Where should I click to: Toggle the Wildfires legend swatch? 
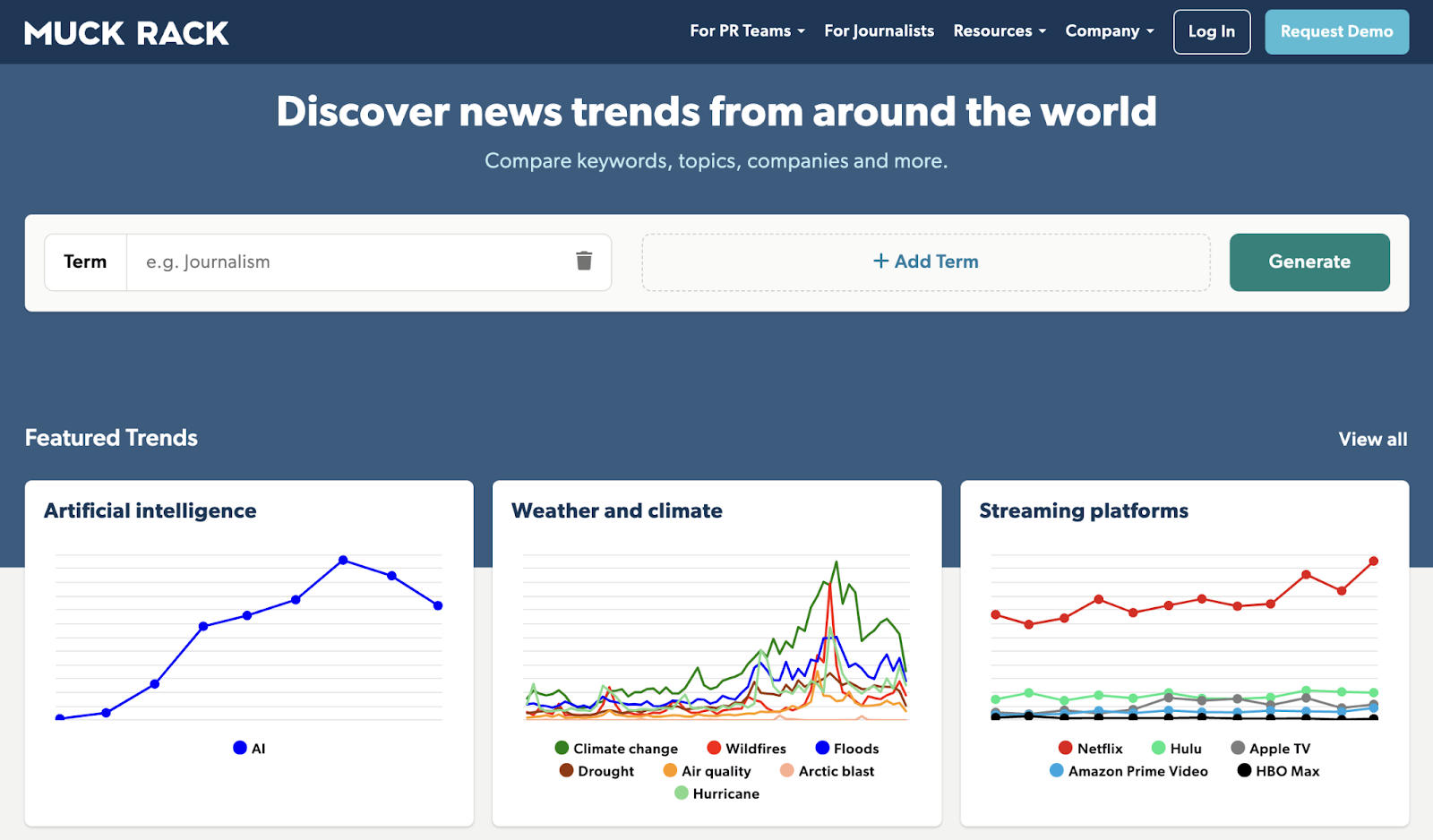(x=714, y=748)
